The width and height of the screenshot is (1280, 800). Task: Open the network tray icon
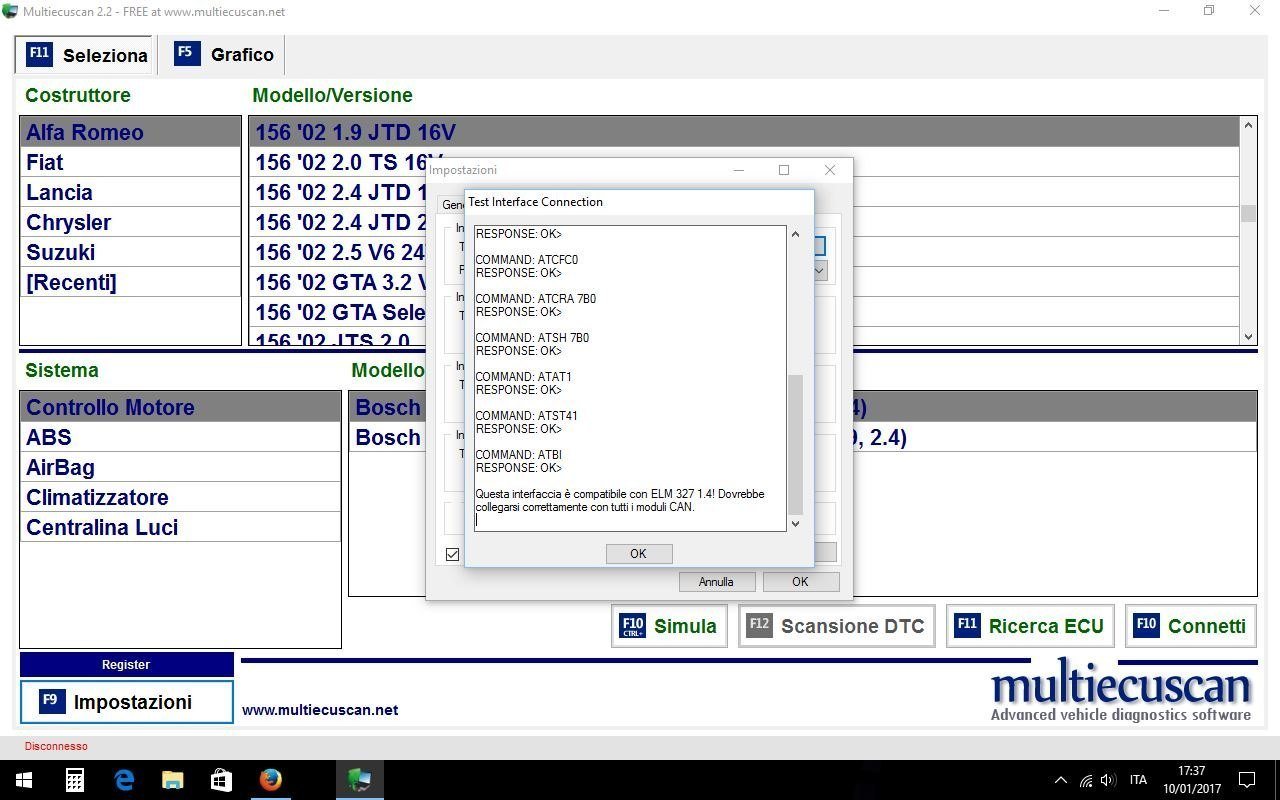pos(1086,780)
